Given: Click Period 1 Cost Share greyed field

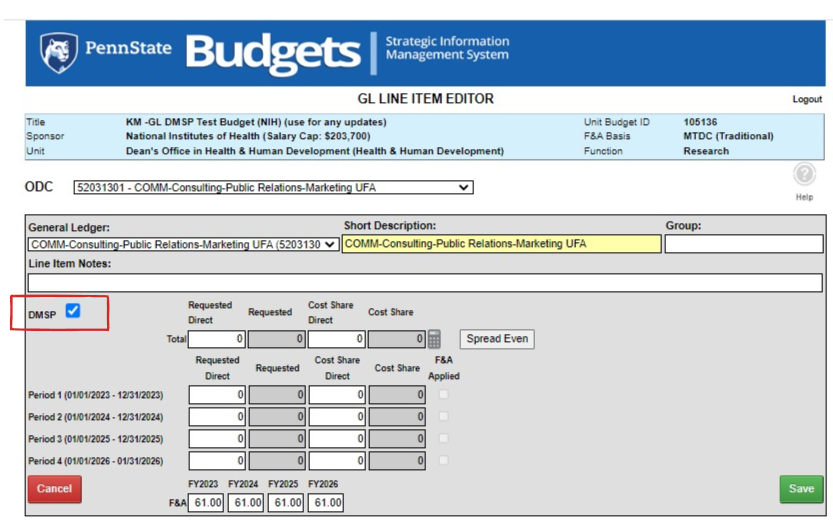Looking at the screenshot, I should pos(397,395).
